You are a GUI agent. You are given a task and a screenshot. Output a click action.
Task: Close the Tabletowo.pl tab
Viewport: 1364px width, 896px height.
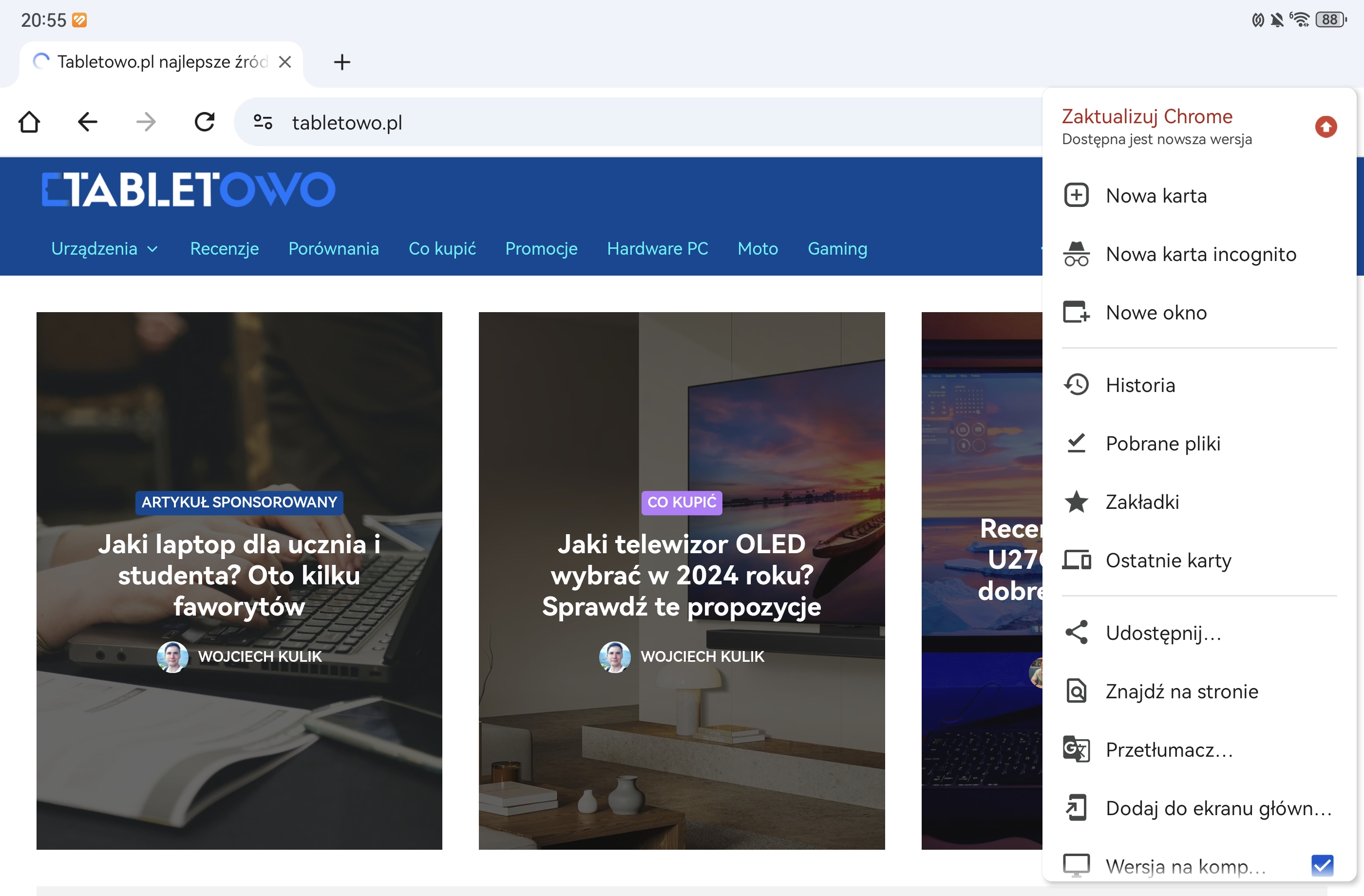point(285,62)
